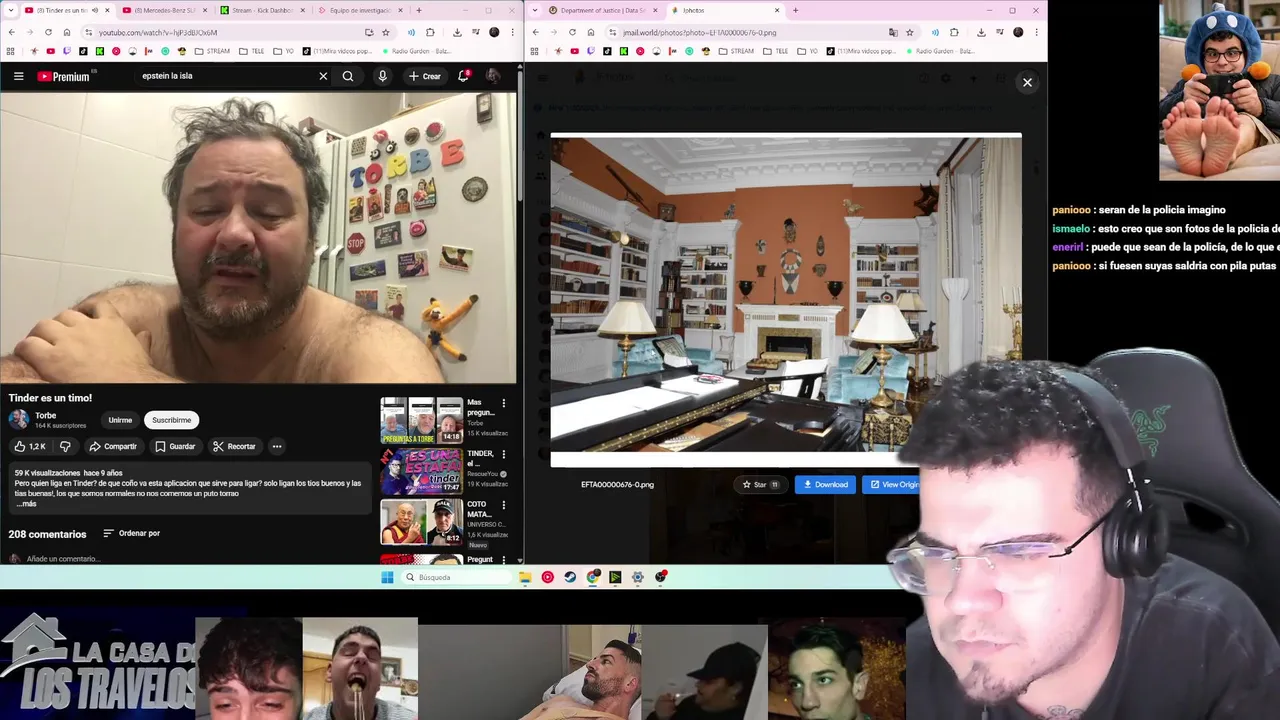Viewport: 1280px width, 720px height.
Task: Close the jmail photo viewer overlay
Action: point(1027,82)
